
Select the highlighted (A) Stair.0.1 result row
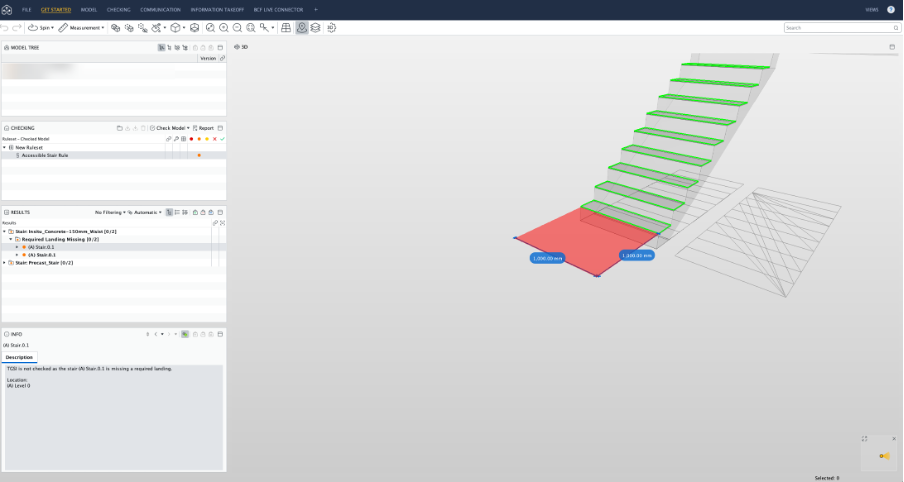point(114,247)
